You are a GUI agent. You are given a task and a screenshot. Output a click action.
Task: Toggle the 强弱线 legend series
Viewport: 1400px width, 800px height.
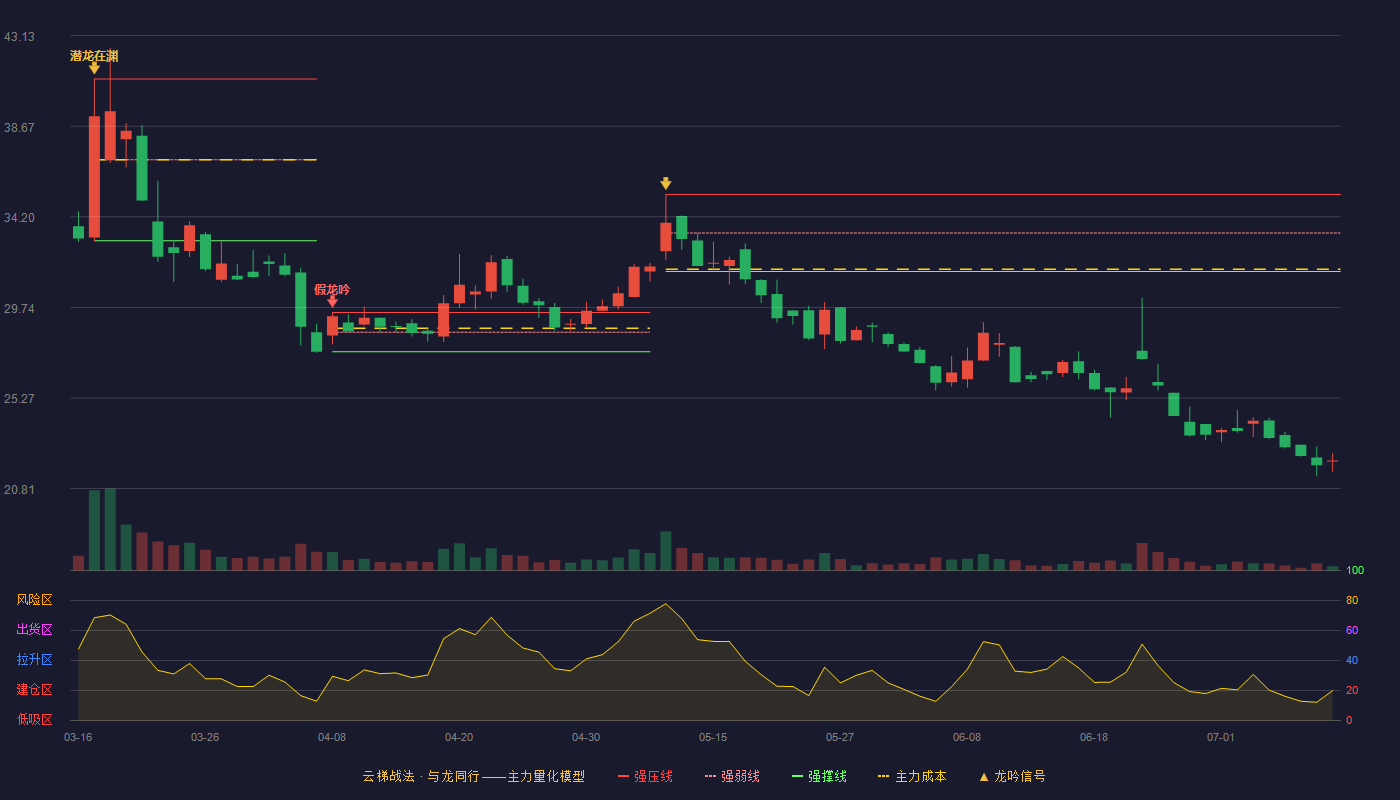click(732, 776)
